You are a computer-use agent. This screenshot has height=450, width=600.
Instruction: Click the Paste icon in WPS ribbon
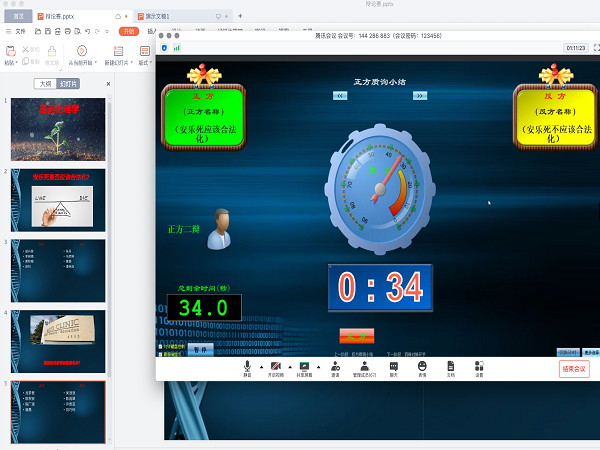point(10,51)
